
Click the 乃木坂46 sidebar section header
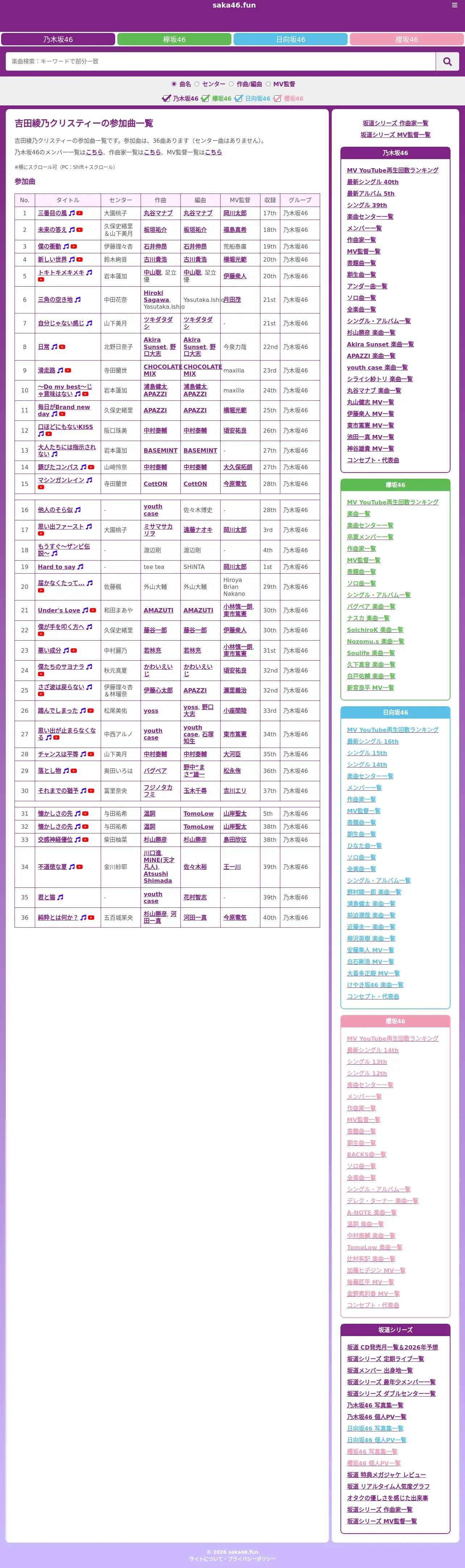click(x=395, y=153)
